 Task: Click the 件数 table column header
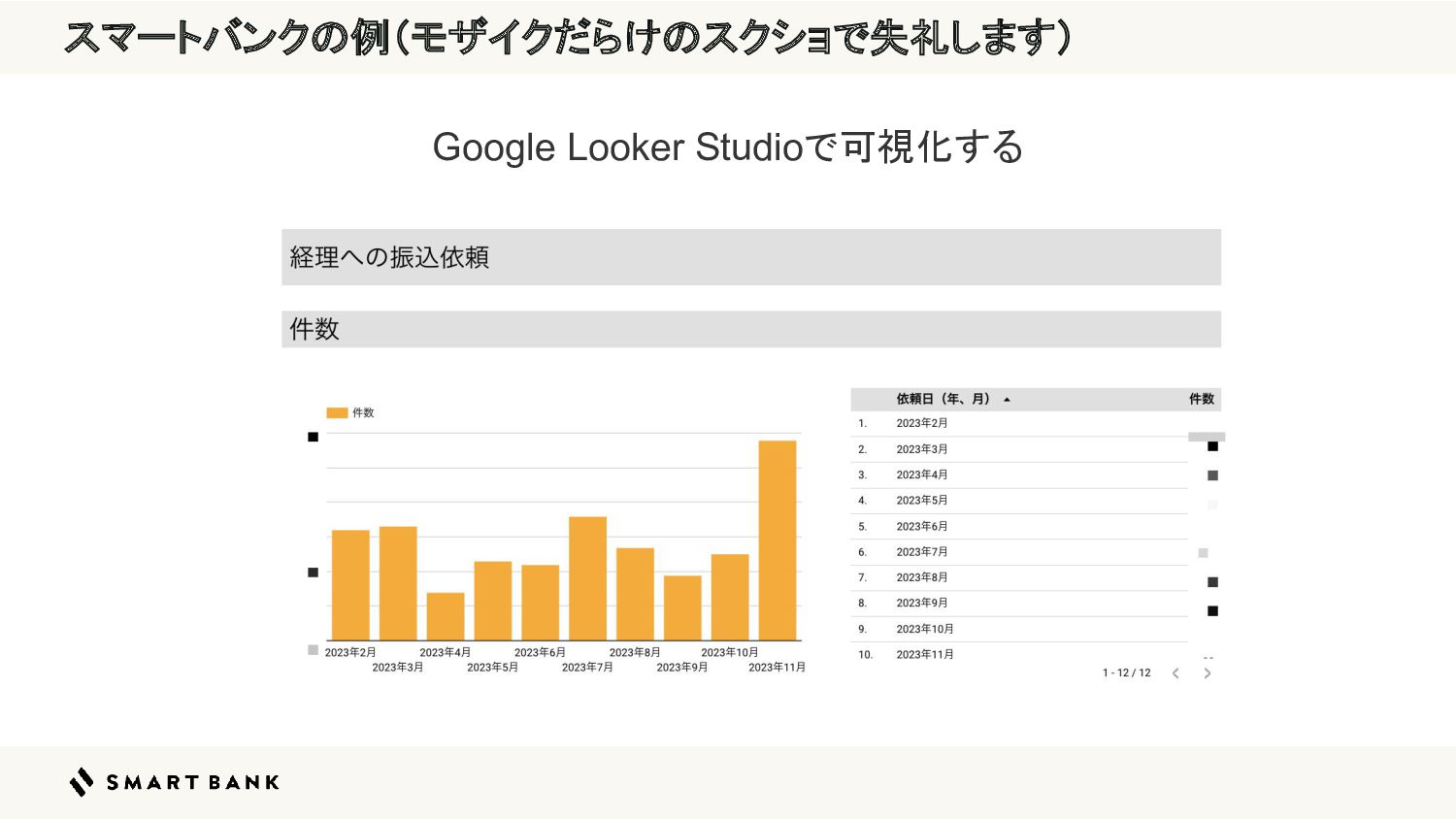(x=1202, y=399)
